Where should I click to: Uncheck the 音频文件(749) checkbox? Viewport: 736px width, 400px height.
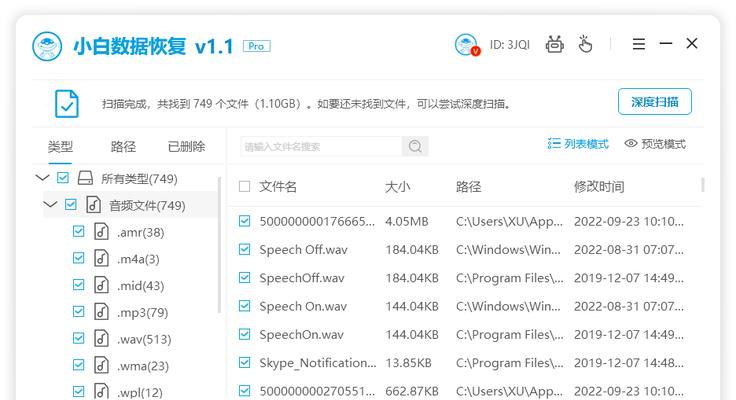click(x=70, y=205)
